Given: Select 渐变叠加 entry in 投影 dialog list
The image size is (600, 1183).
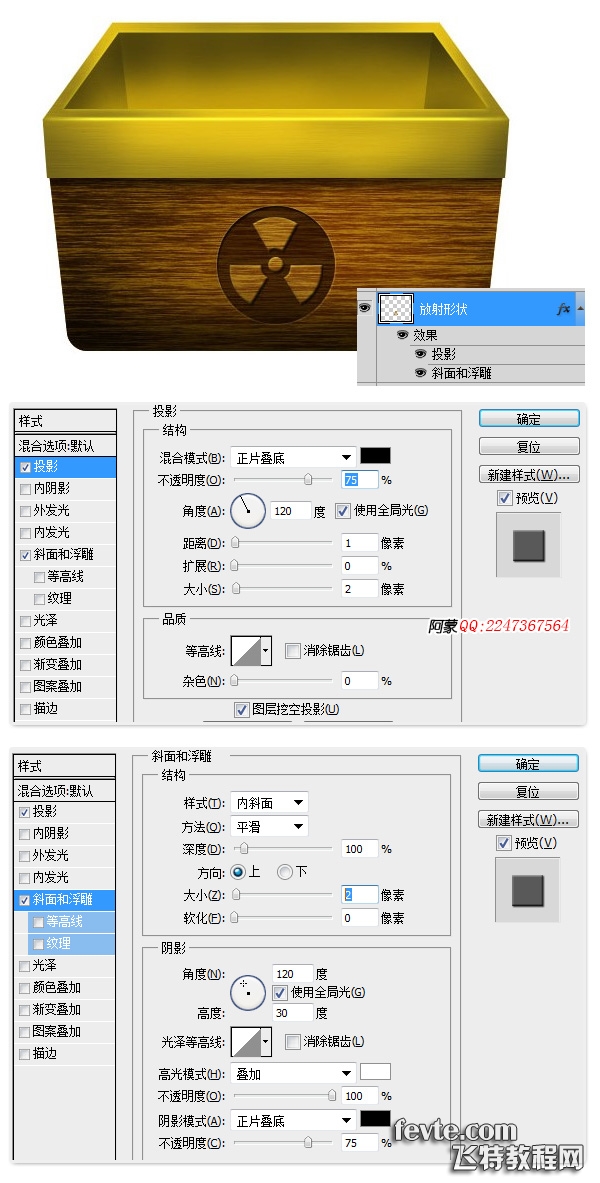Looking at the screenshot, I should tap(66, 665).
